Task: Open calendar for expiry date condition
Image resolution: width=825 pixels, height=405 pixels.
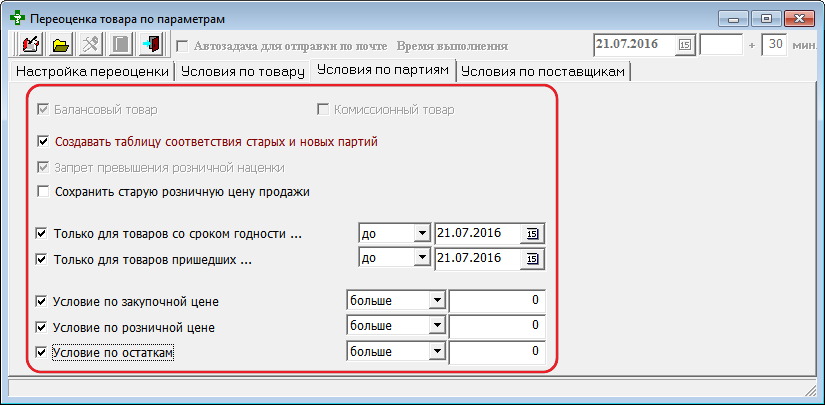Action: tap(532, 234)
